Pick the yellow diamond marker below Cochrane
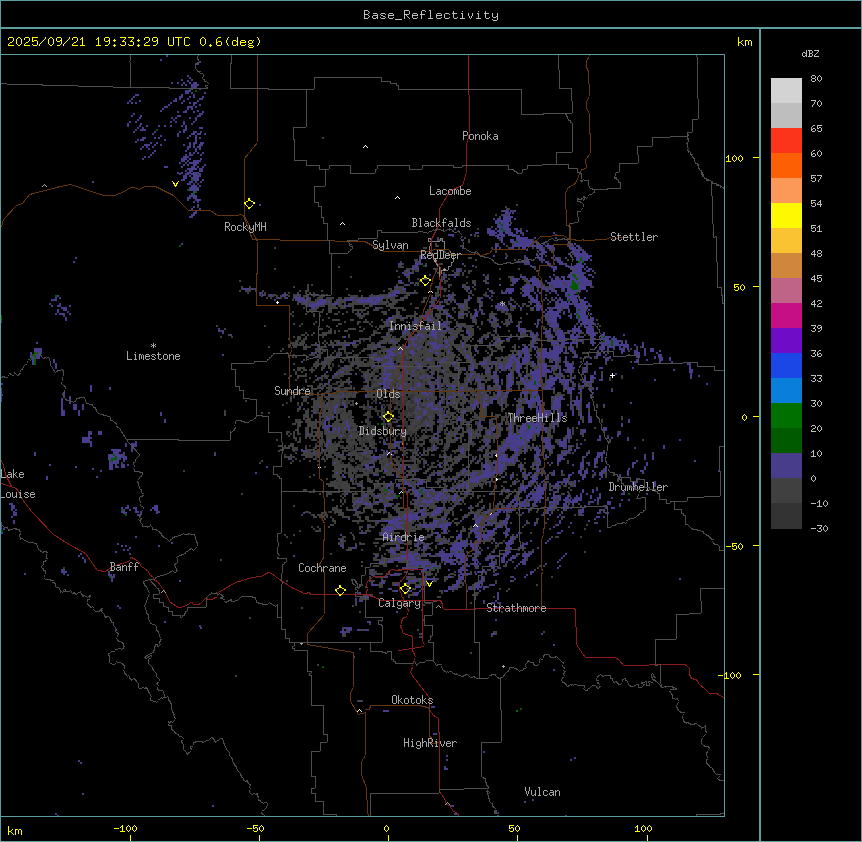The width and height of the screenshot is (862, 842). click(x=340, y=591)
